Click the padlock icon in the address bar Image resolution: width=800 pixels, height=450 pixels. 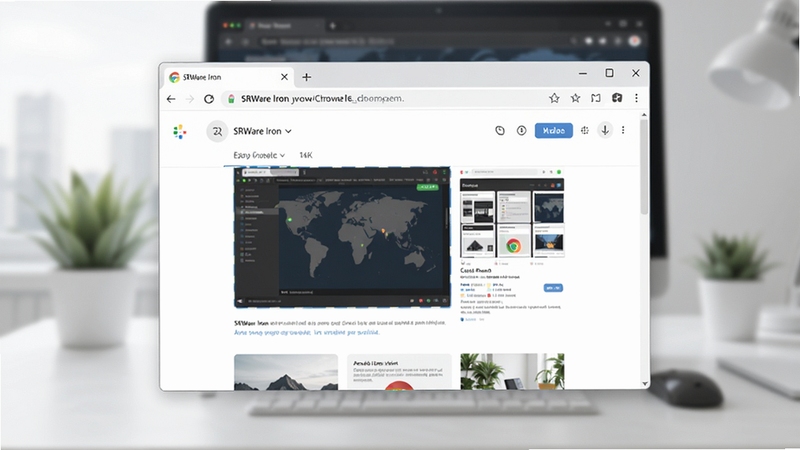pos(231,99)
